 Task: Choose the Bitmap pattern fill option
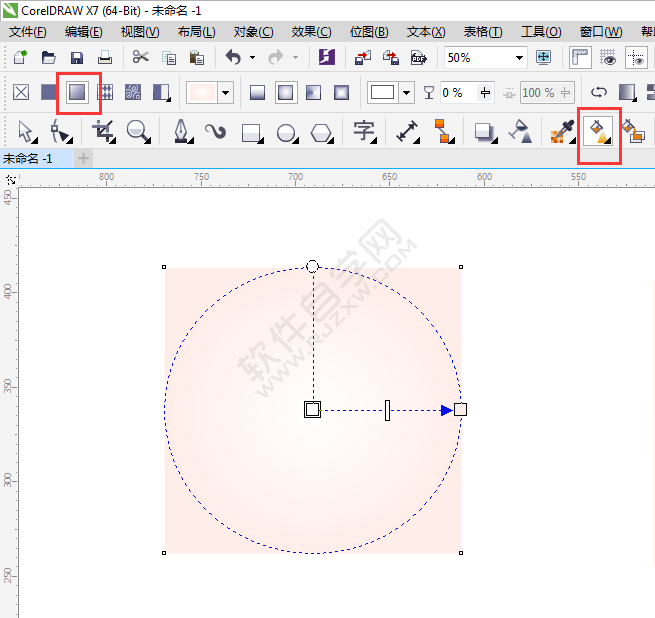133,92
